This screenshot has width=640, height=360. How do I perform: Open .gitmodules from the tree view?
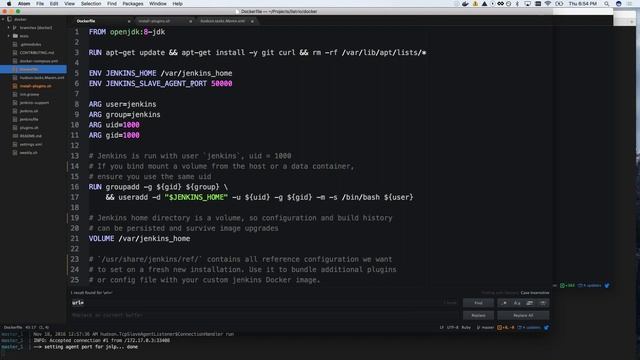click(x=30, y=44)
